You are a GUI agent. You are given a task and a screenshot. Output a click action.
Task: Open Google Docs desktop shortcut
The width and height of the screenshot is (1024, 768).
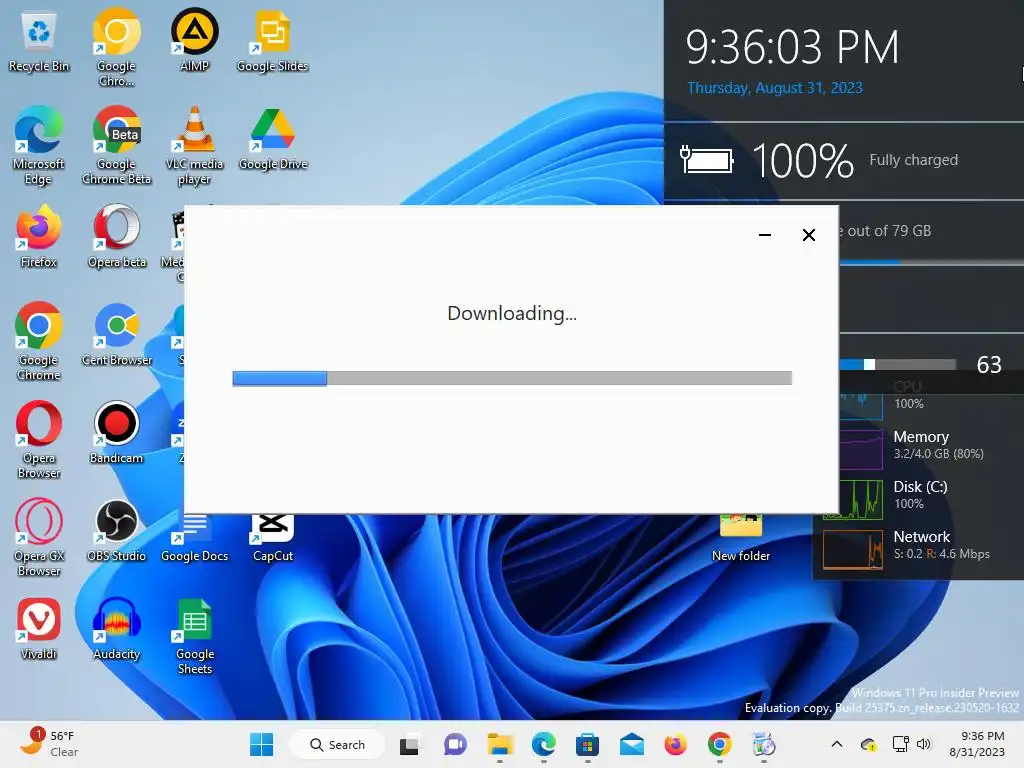(194, 538)
